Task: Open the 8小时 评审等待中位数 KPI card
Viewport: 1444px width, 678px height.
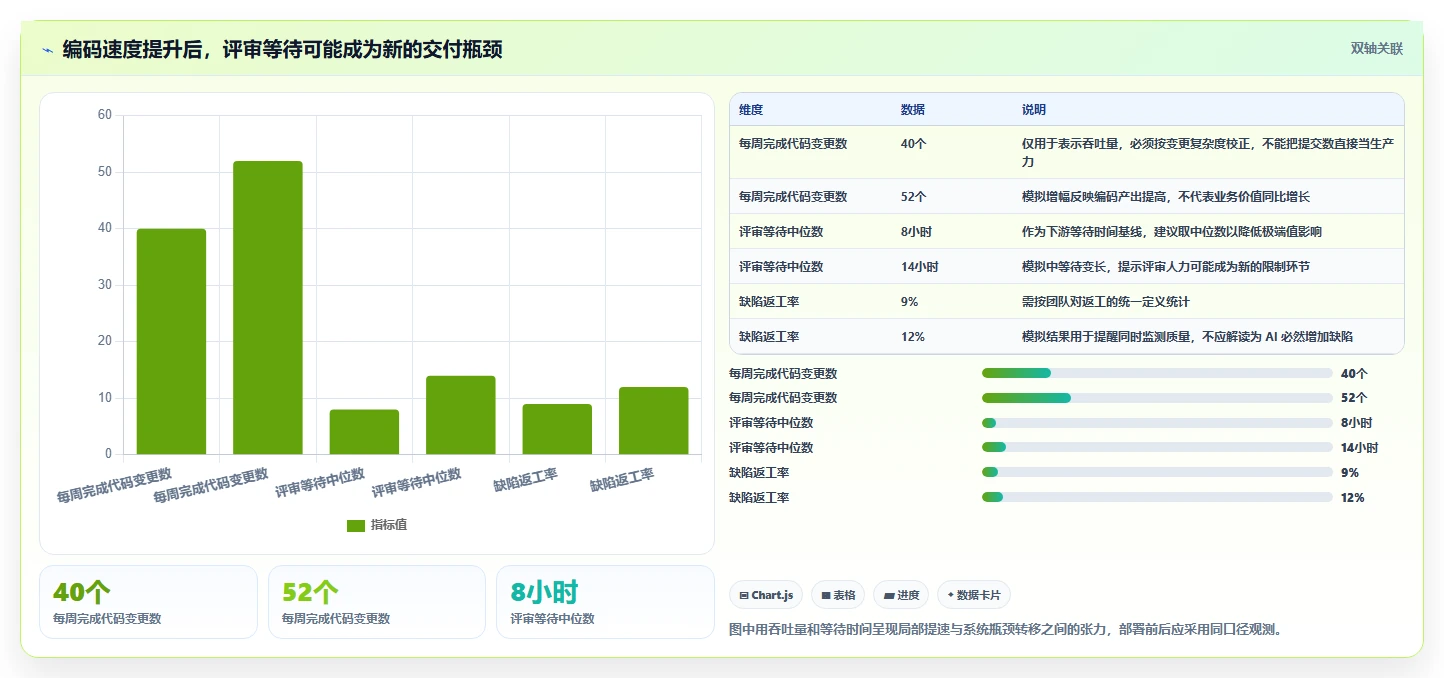Action: point(605,602)
